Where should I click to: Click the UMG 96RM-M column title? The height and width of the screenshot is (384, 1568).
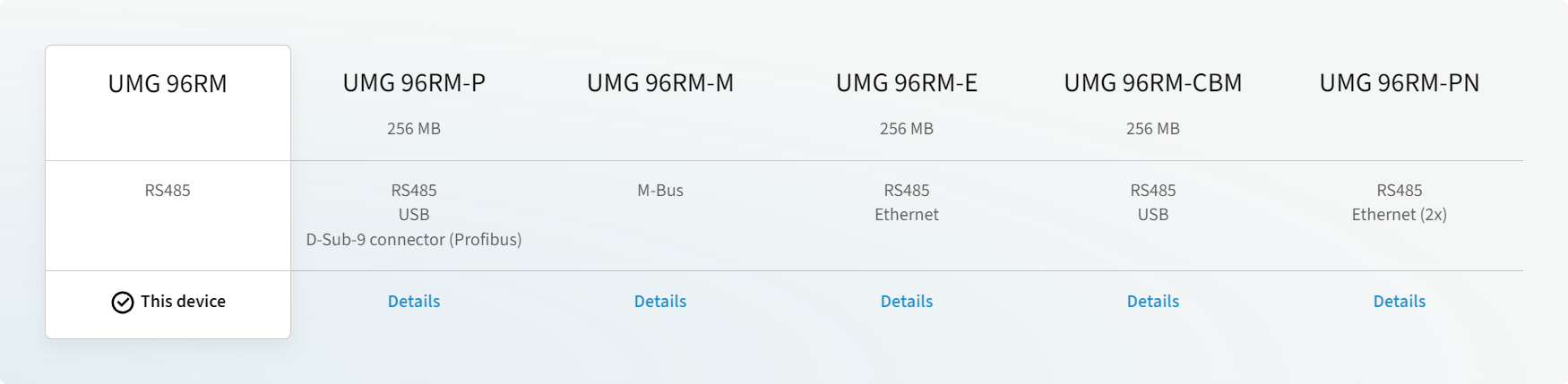[660, 83]
